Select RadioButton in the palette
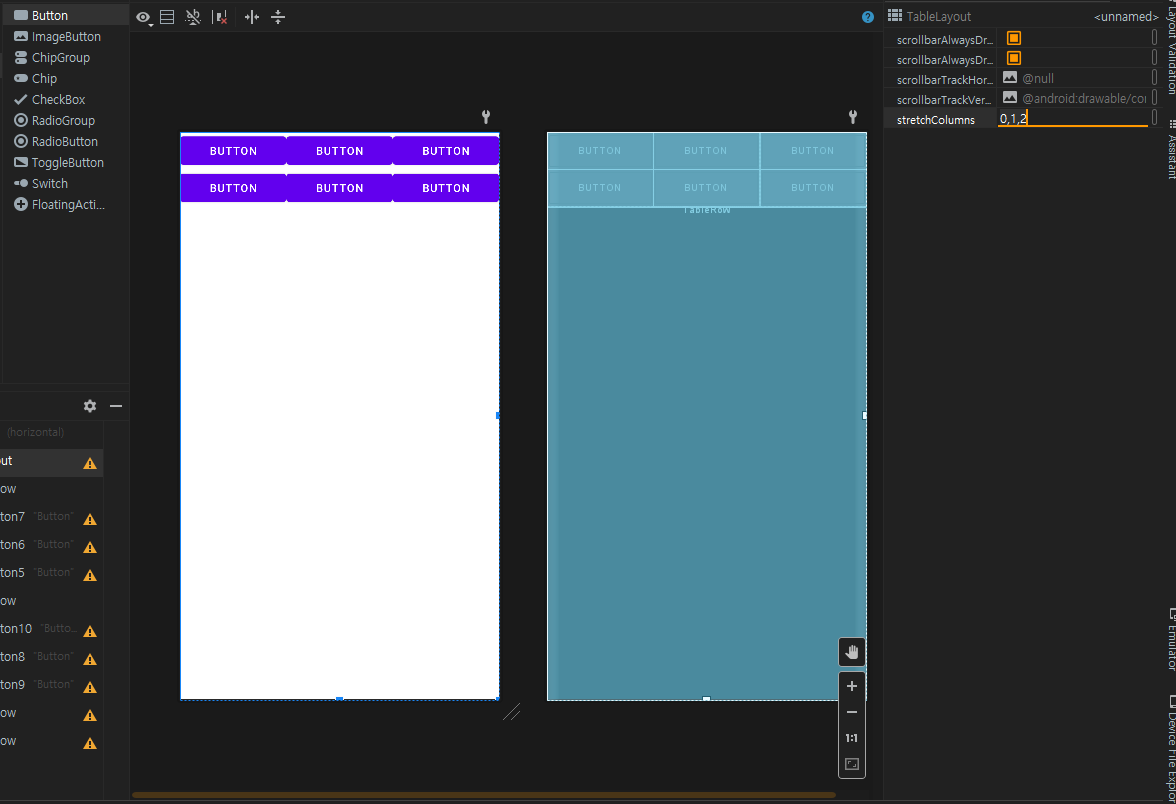Image resolution: width=1176 pixels, height=804 pixels. pos(65,141)
